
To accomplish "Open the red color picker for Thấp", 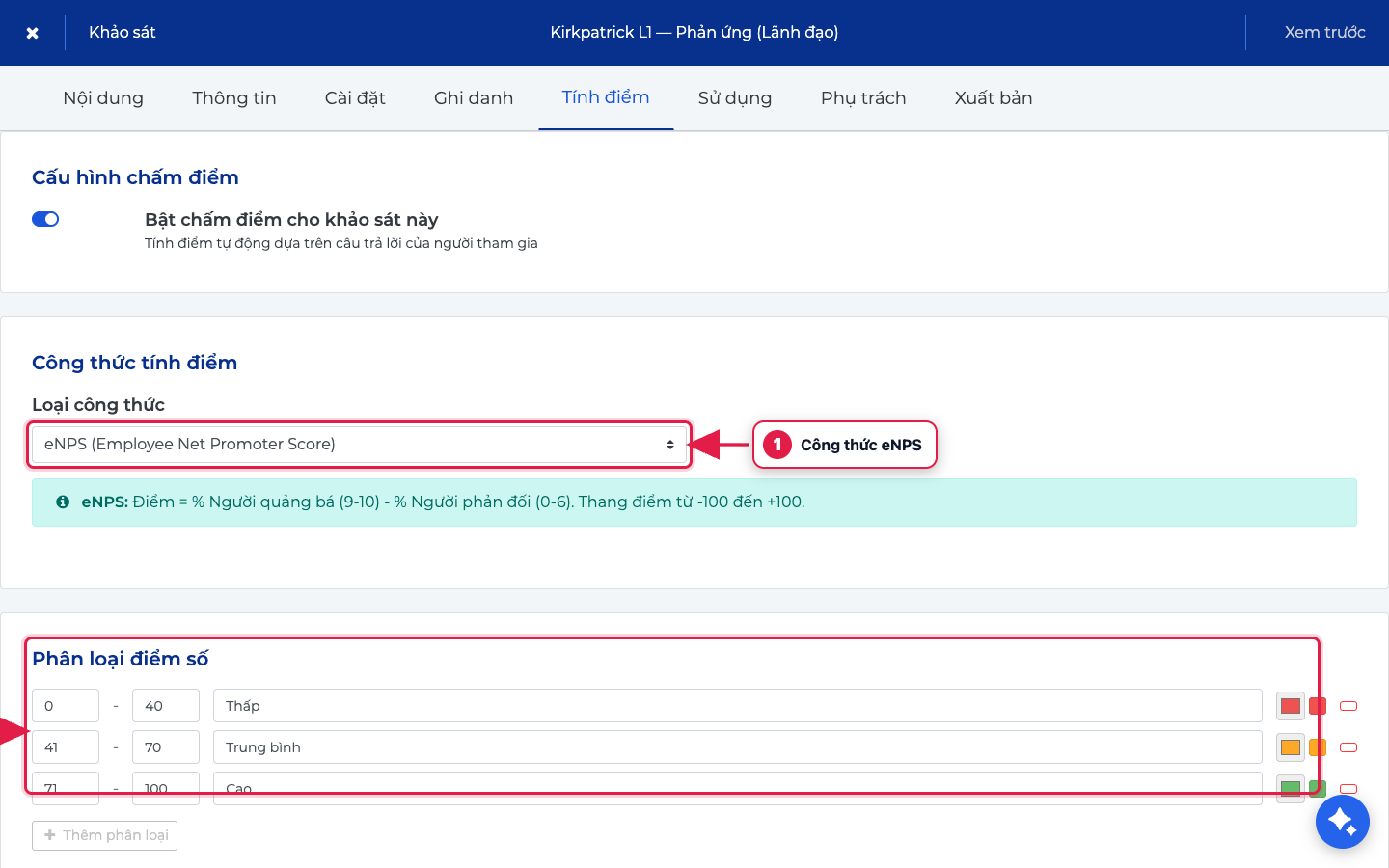I will [1291, 706].
